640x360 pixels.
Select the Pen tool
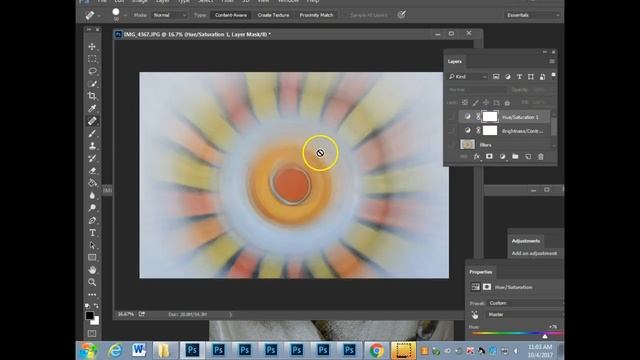(92, 220)
